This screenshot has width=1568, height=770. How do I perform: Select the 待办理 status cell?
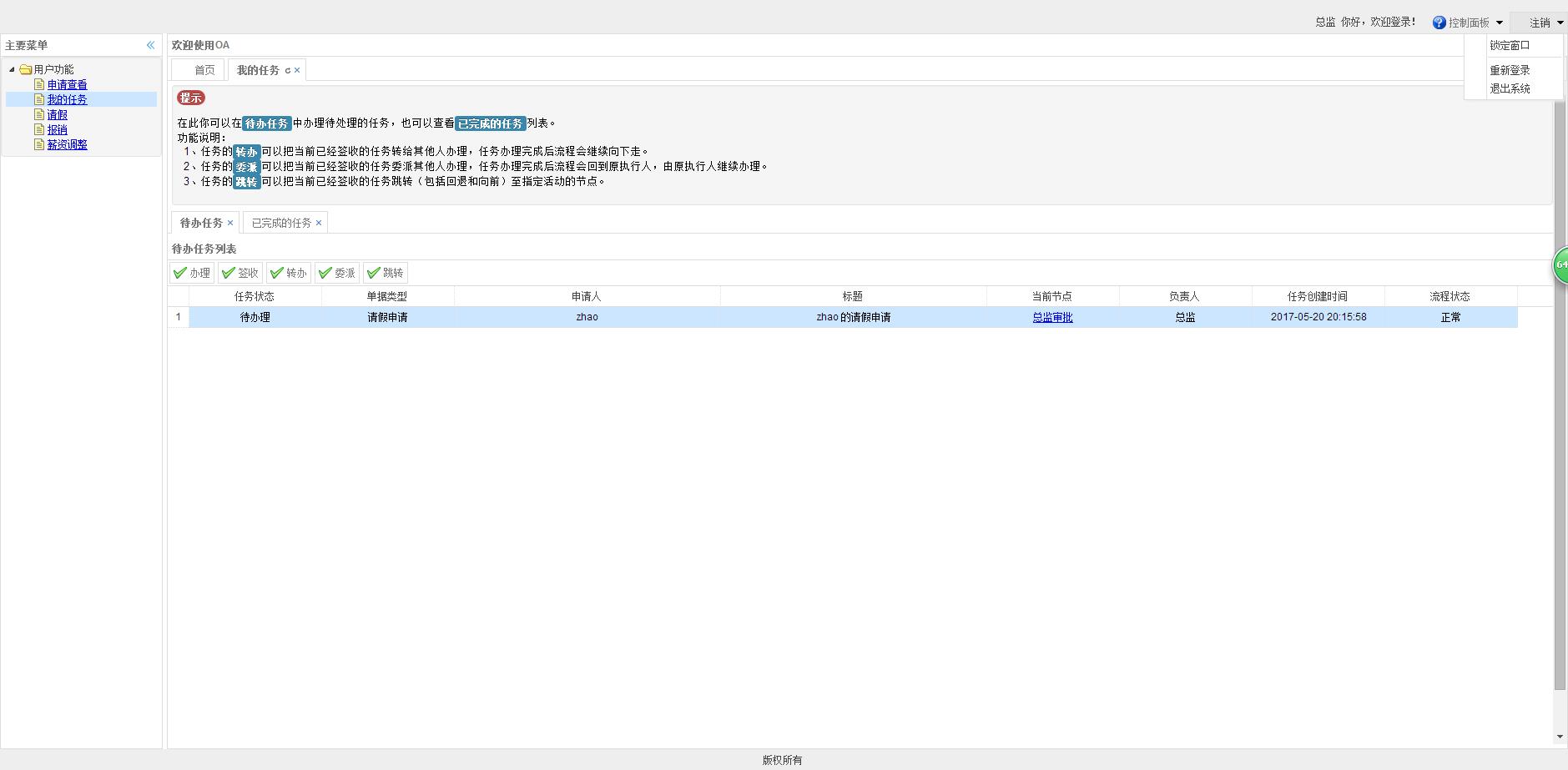coord(255,317)
